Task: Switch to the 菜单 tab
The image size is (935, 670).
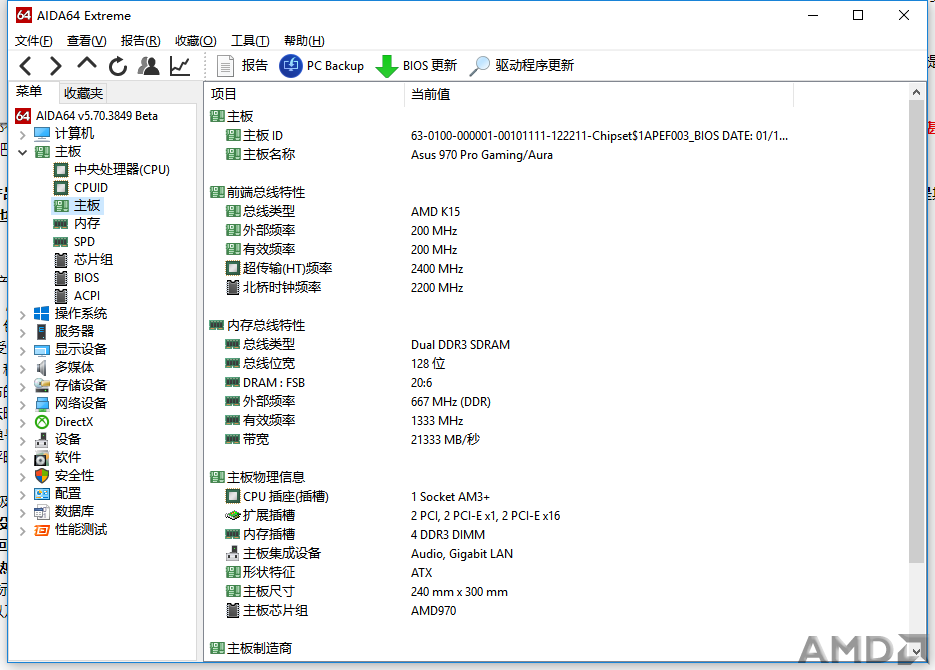Action: click(x=29, y=92)
